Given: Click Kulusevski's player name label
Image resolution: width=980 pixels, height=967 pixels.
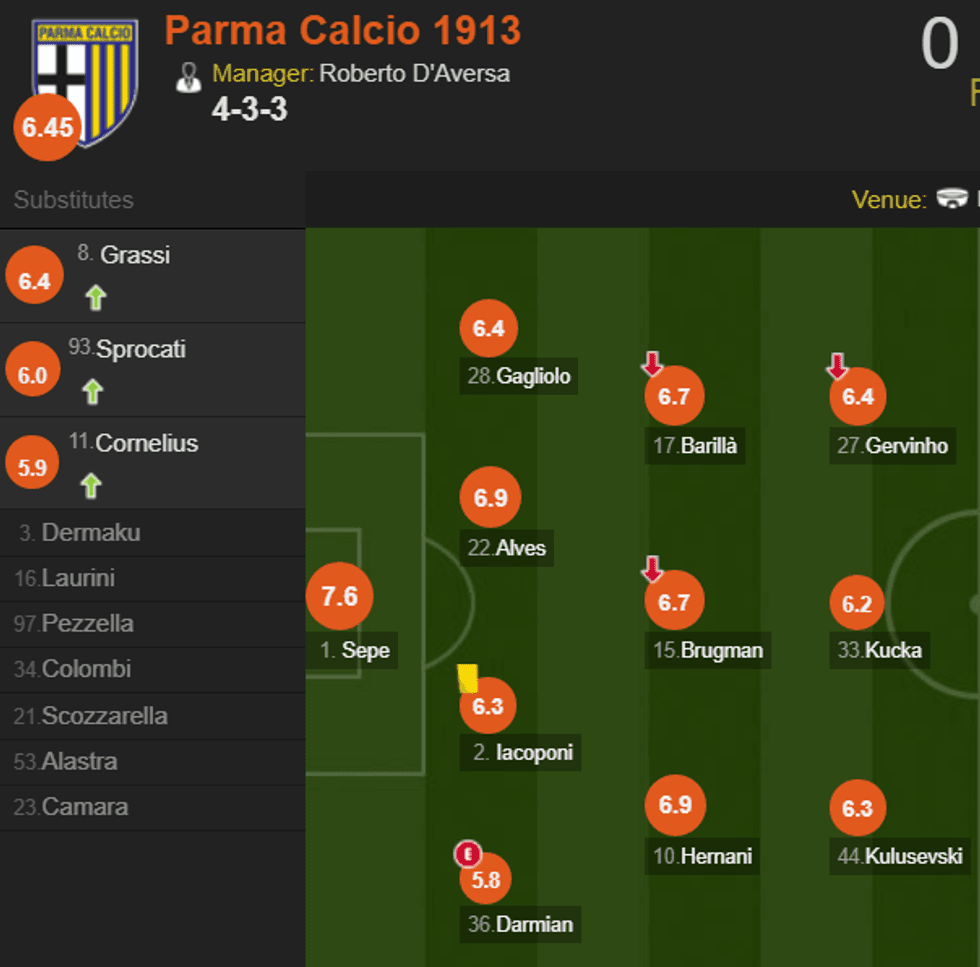Looking at the screenshot, I should pyautogui.click(x=913, y=856).
